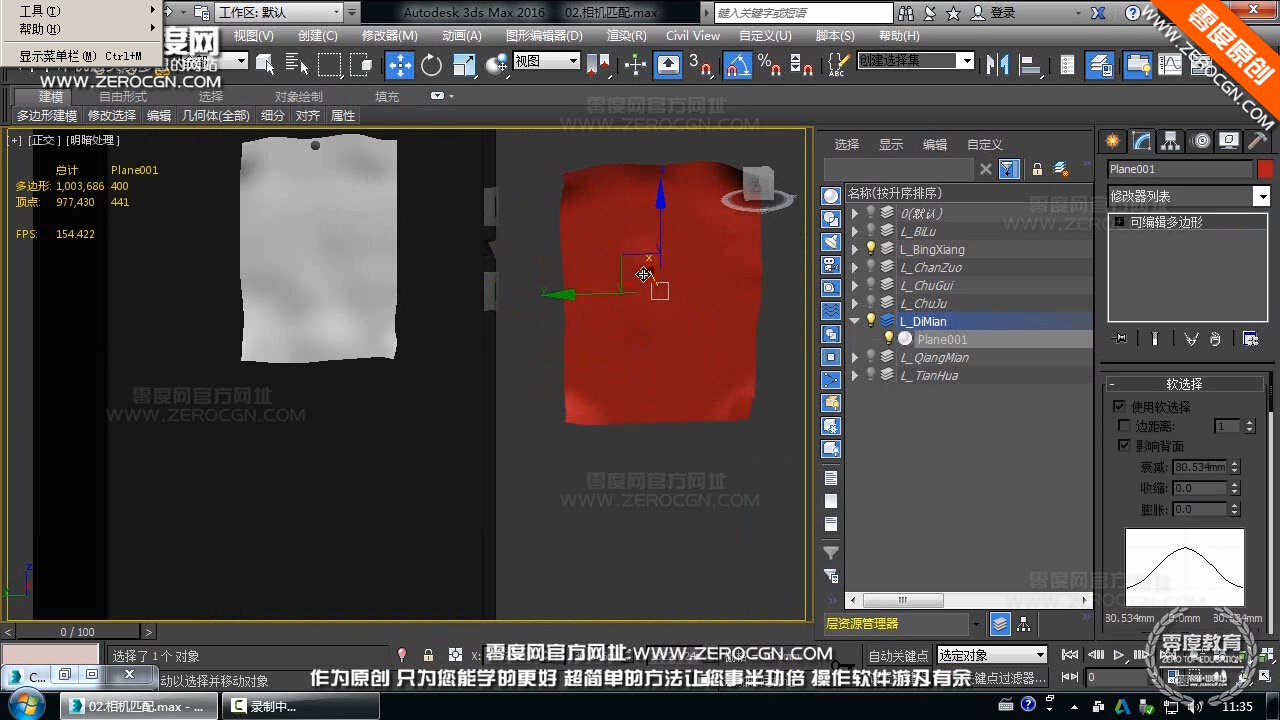Image resolution: width=1280 pixels, height=720 pixels.
Task: Open explorer Customize menu
Action: 985,144
